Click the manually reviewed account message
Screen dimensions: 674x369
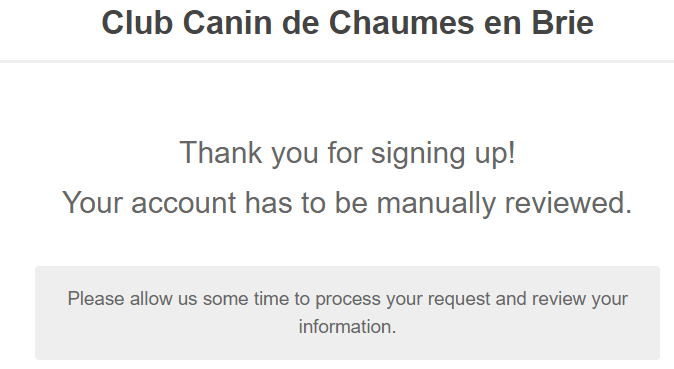click(x=347, y=203)
